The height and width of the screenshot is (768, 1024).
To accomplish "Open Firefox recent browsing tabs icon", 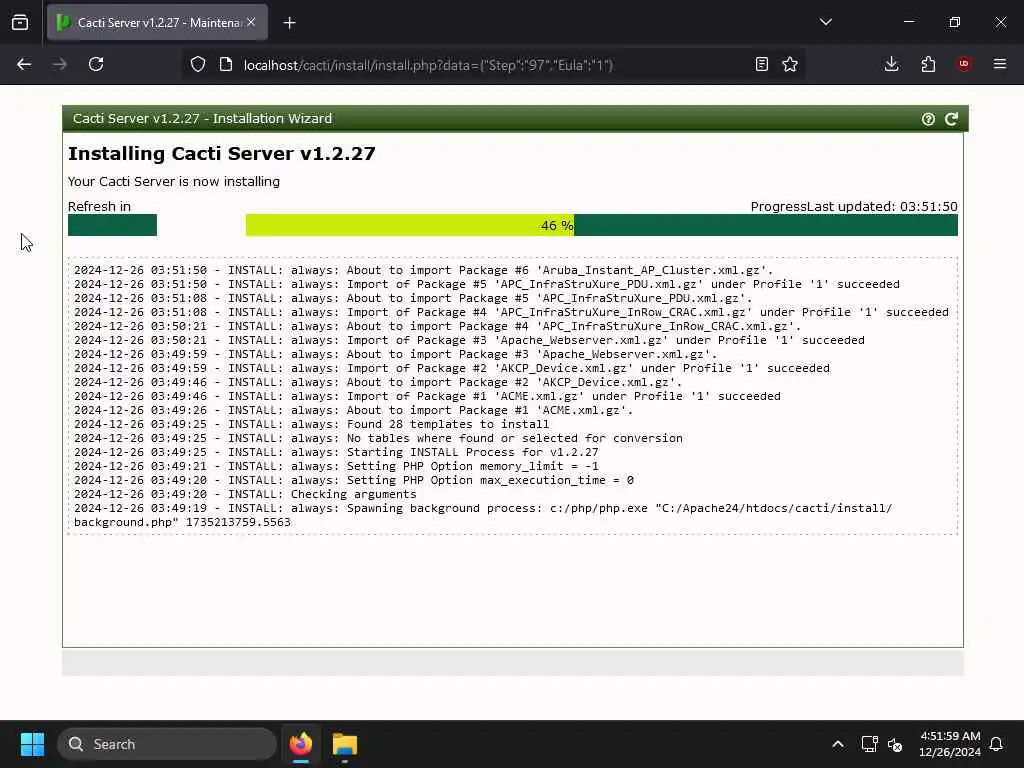I will tap(20, 22).
